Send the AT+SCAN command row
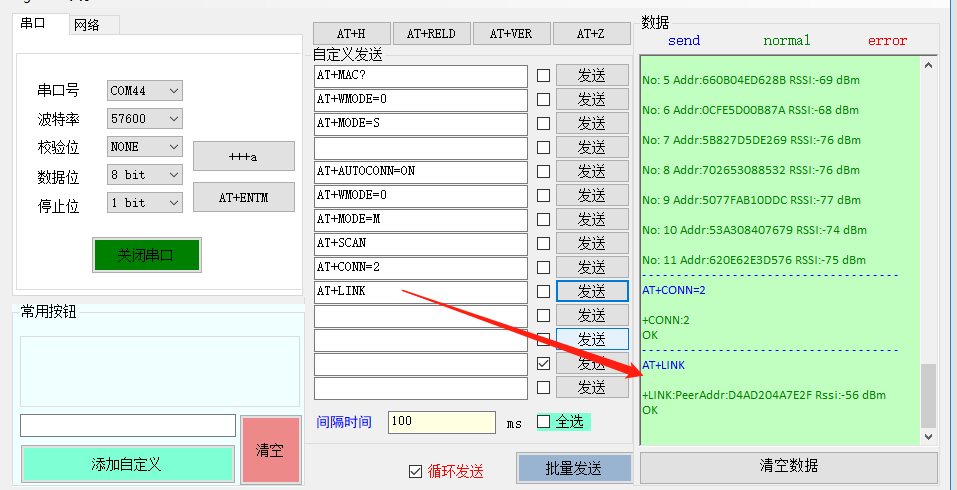This screenshot has width=957, height=490. tap(592, 243)
